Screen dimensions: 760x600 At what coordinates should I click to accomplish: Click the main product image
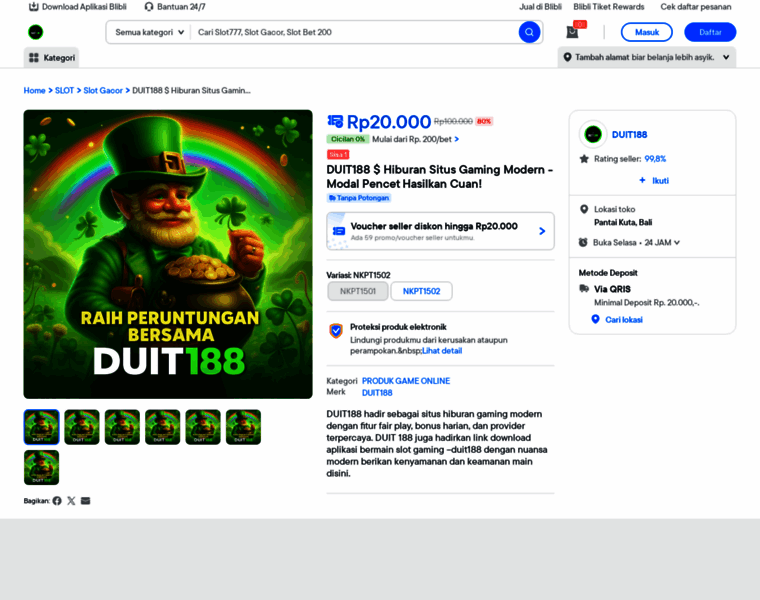pyautogui.click(x=168, y=254)
